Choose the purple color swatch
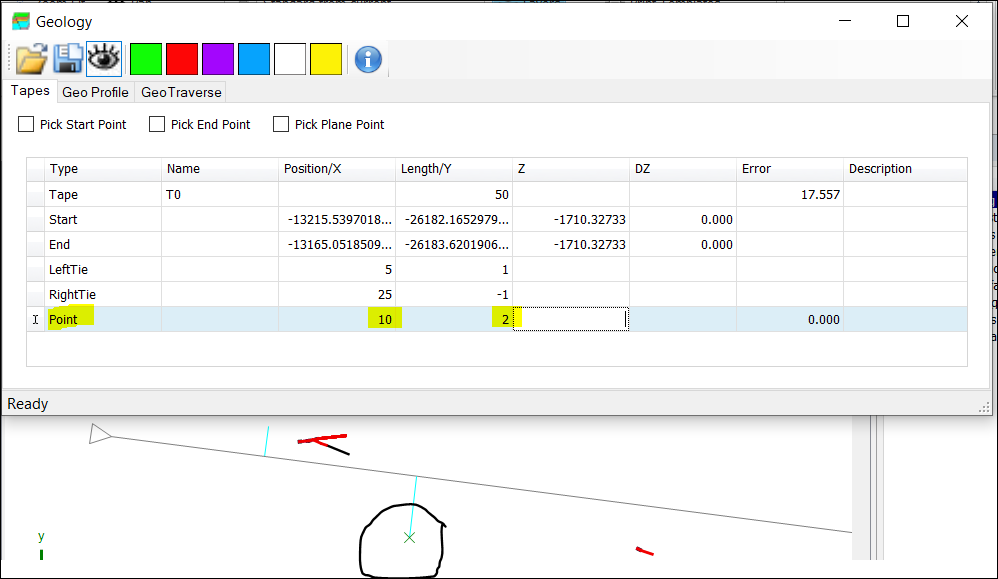The image size is (998, 579). pos(218,60)
